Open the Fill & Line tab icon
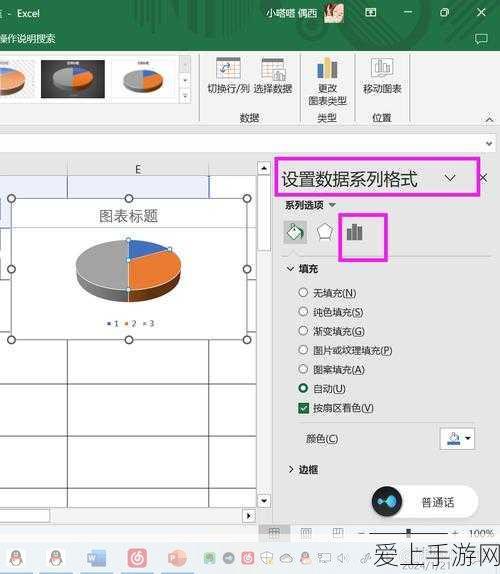The height and width of the screenshot is (574, 500). tap(295, 232)
